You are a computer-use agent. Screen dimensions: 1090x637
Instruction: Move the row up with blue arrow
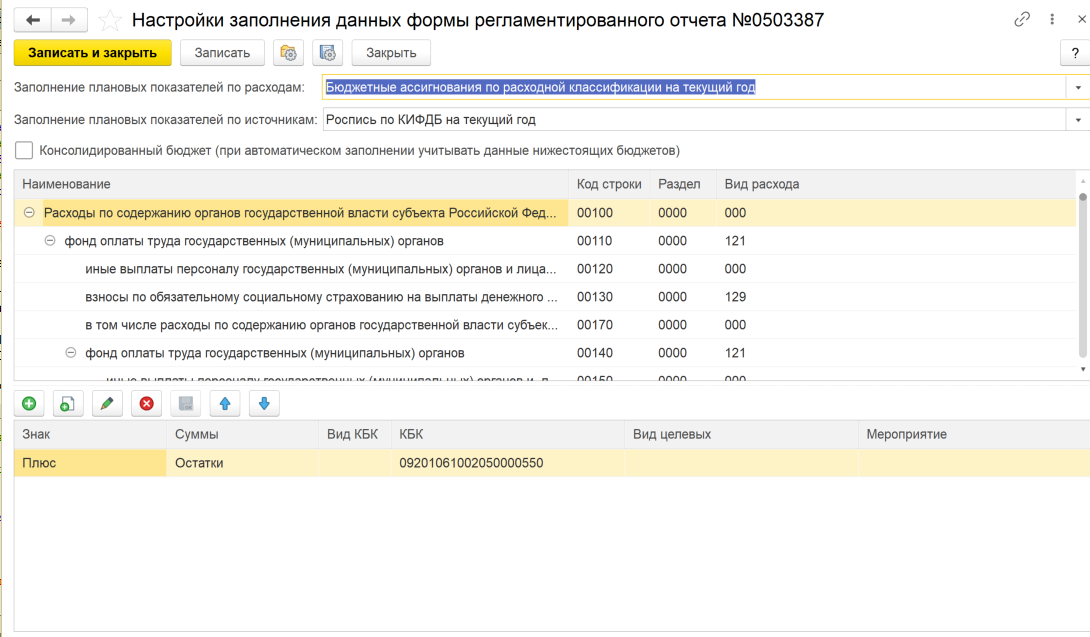(x=225, y=403)
